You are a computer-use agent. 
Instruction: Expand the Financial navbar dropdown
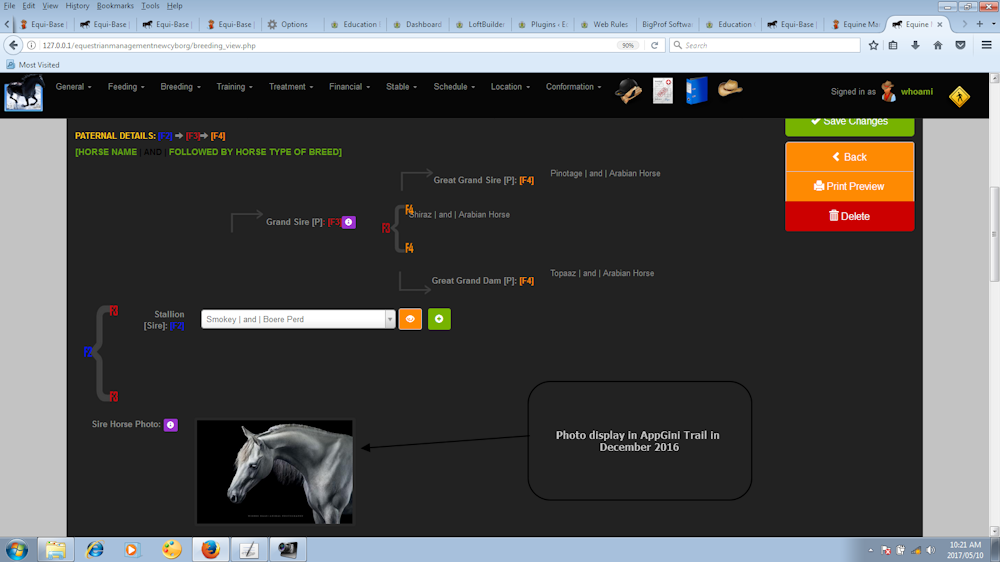coord(349,87)
